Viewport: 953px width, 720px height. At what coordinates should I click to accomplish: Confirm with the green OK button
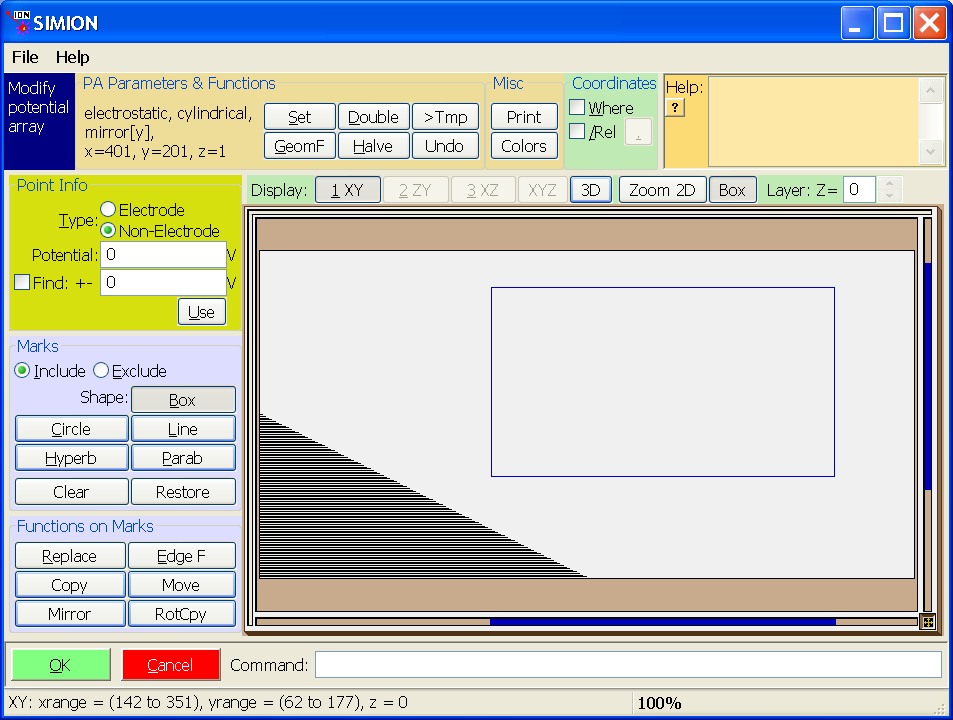coord(61,665)
